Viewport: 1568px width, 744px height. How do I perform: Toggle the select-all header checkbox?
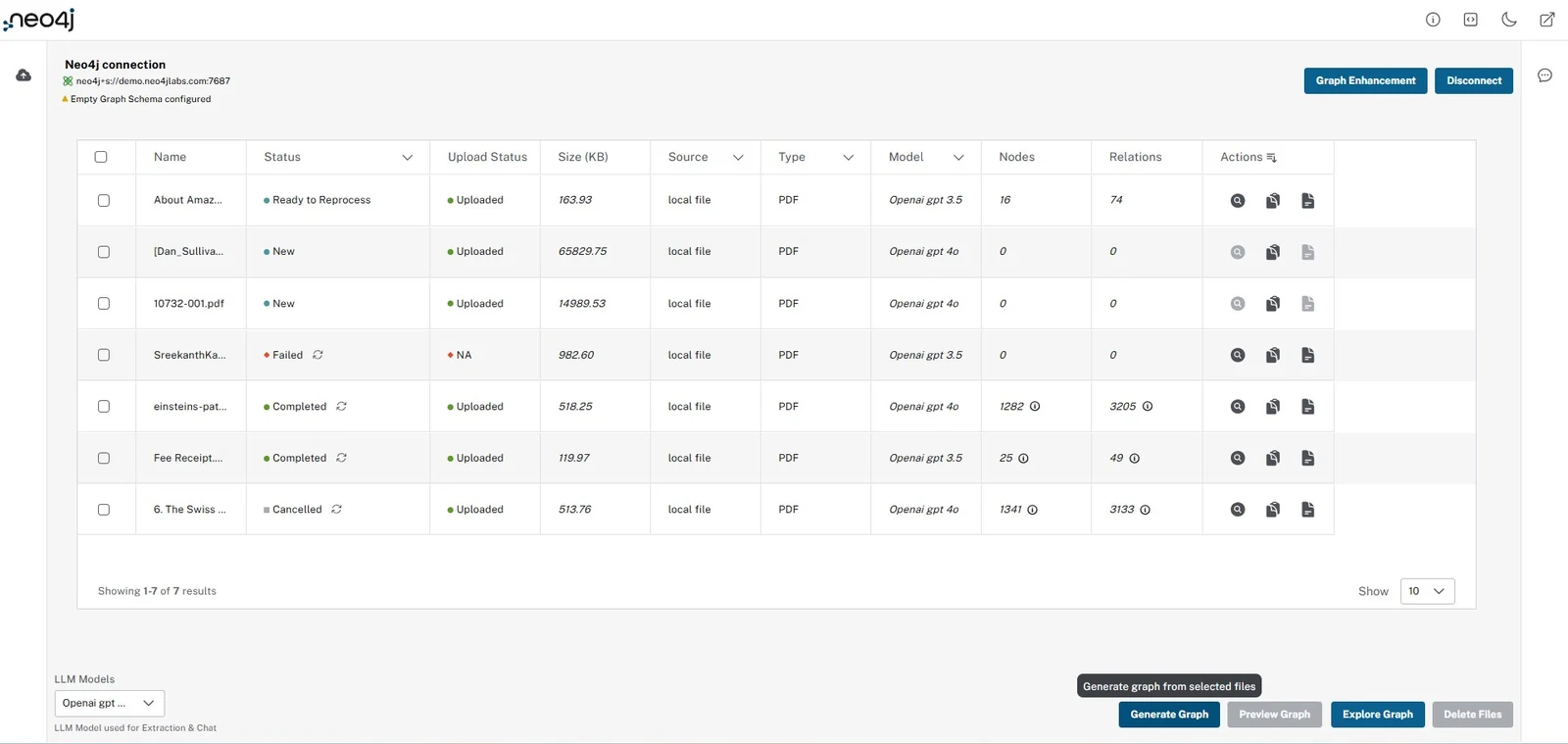(x=101, y=157)
